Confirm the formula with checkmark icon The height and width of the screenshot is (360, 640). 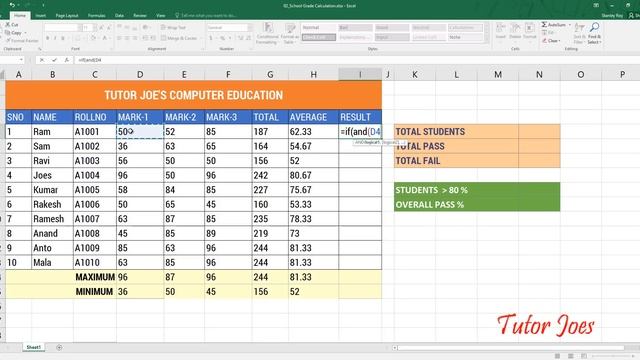point(54,60)
